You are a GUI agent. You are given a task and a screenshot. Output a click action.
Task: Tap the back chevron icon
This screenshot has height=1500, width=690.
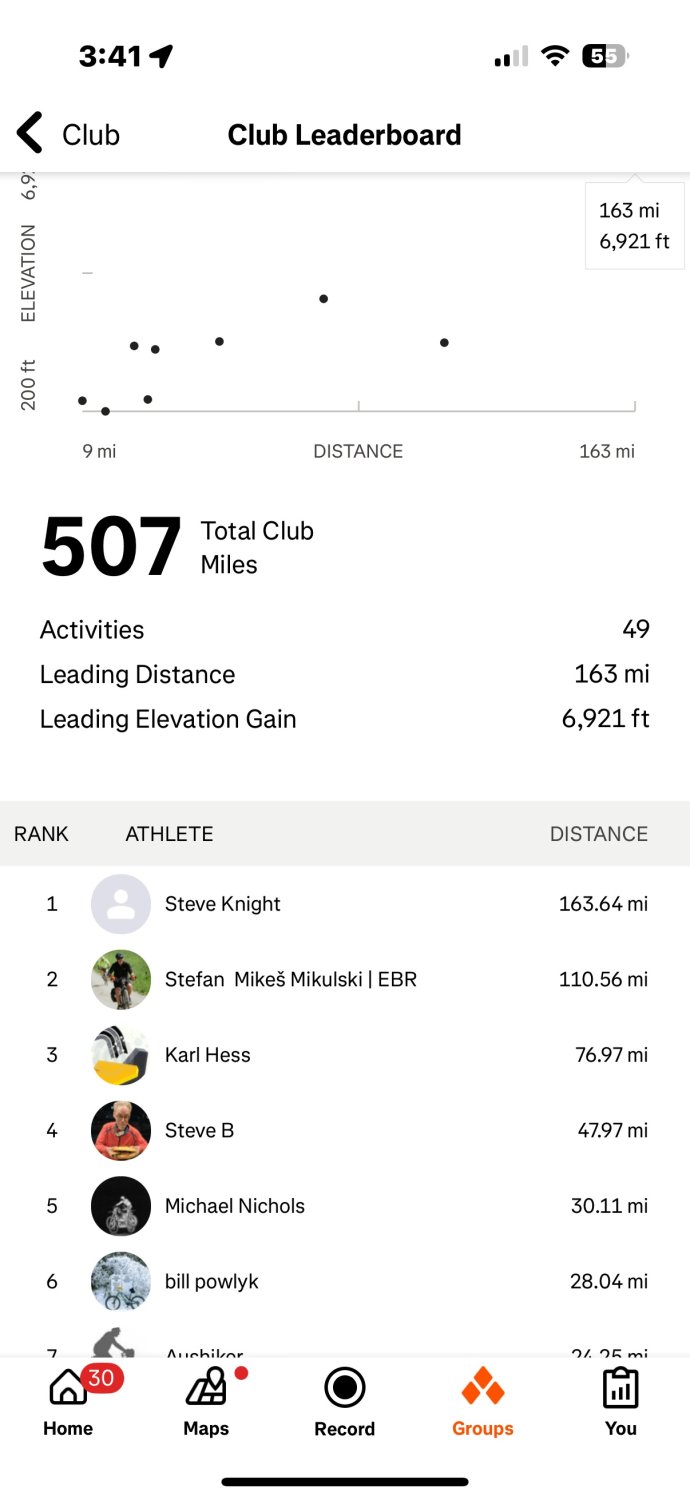tap(30, 134)
